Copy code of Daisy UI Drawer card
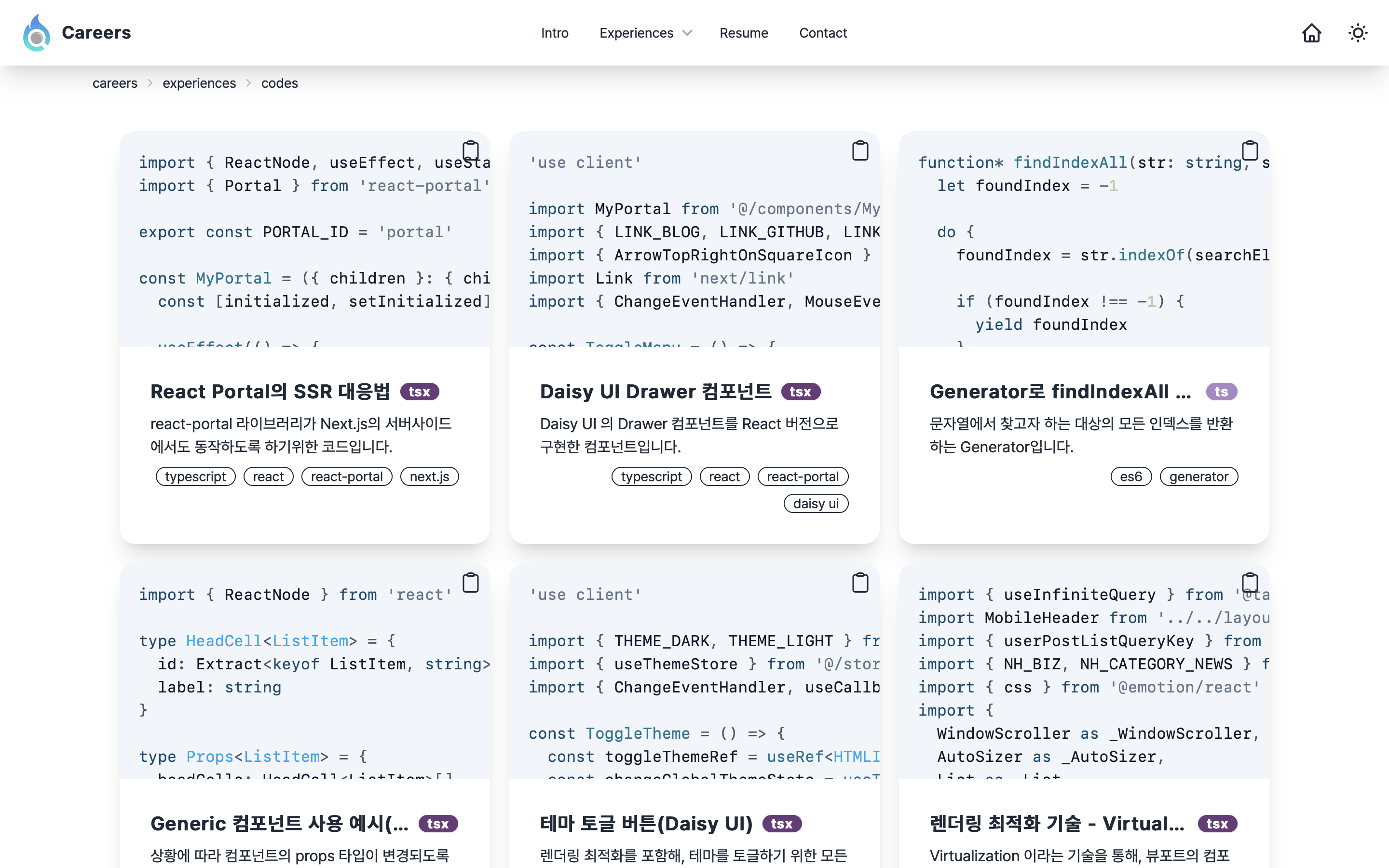This screenshot has width=1389, height=868. click(x=860, y=151)
